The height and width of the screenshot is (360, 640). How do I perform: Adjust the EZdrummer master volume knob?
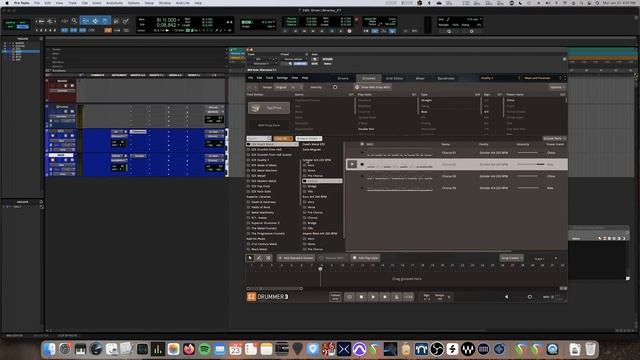(530, 297)
